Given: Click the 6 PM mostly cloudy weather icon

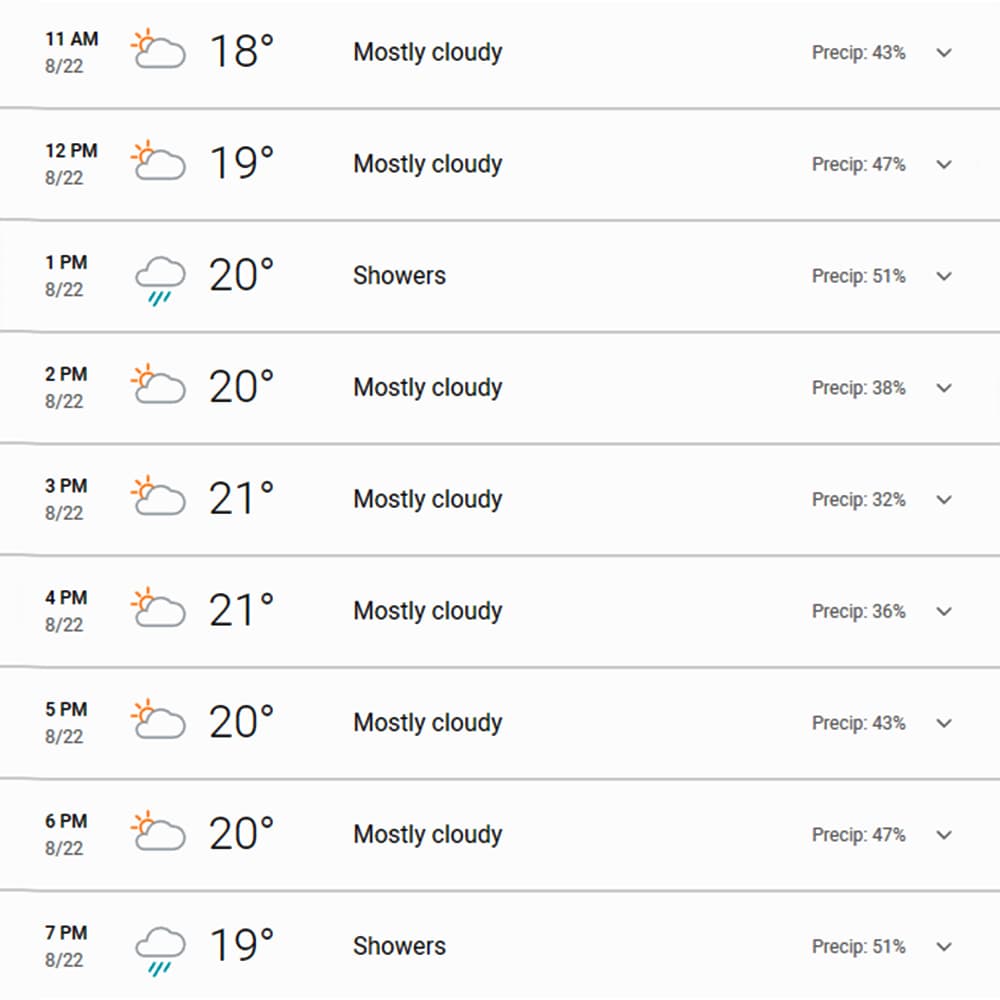Looking at the screenshot, I should (158, 831).
